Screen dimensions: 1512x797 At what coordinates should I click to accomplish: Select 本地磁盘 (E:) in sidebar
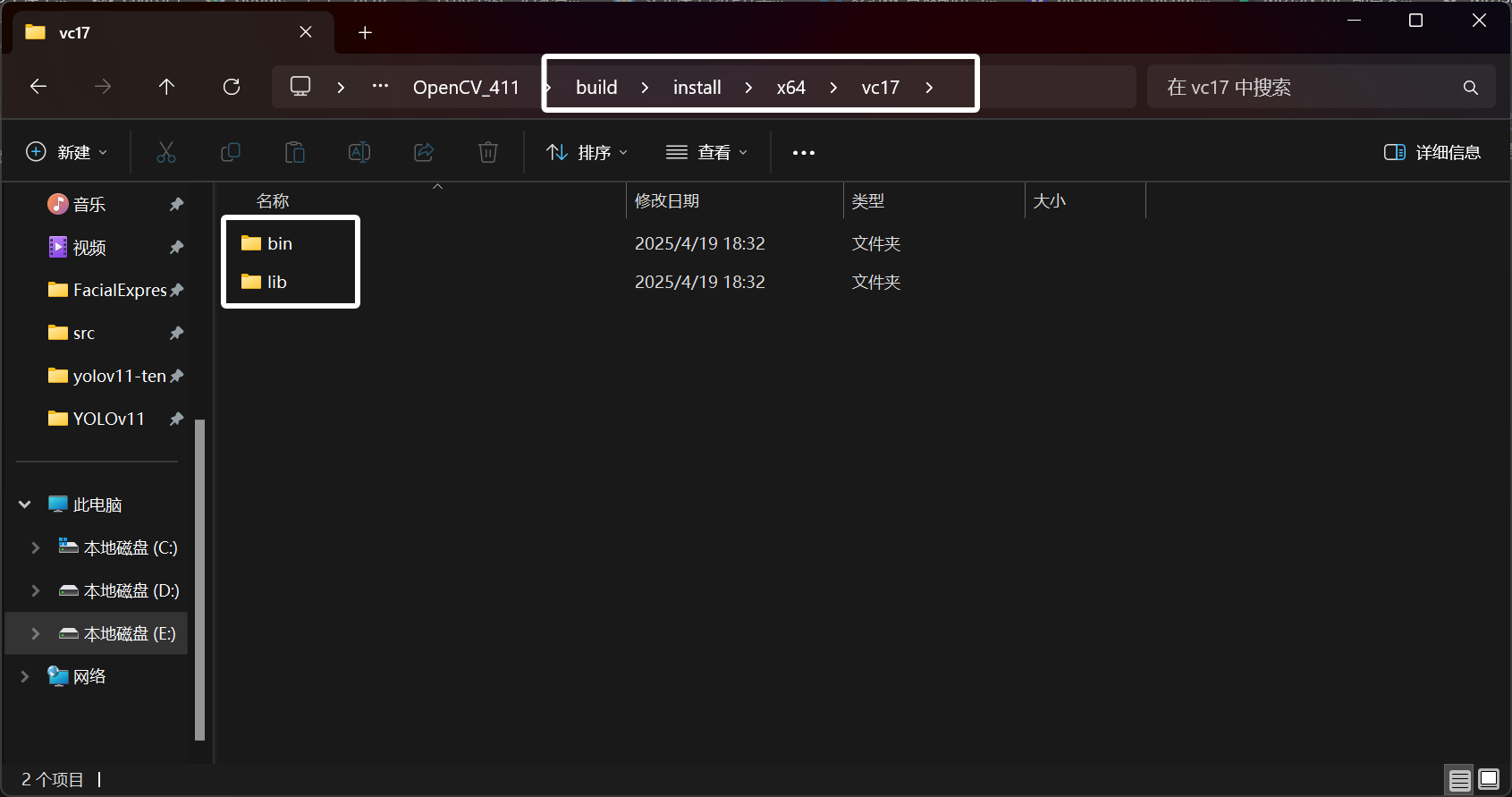(97, 633)
